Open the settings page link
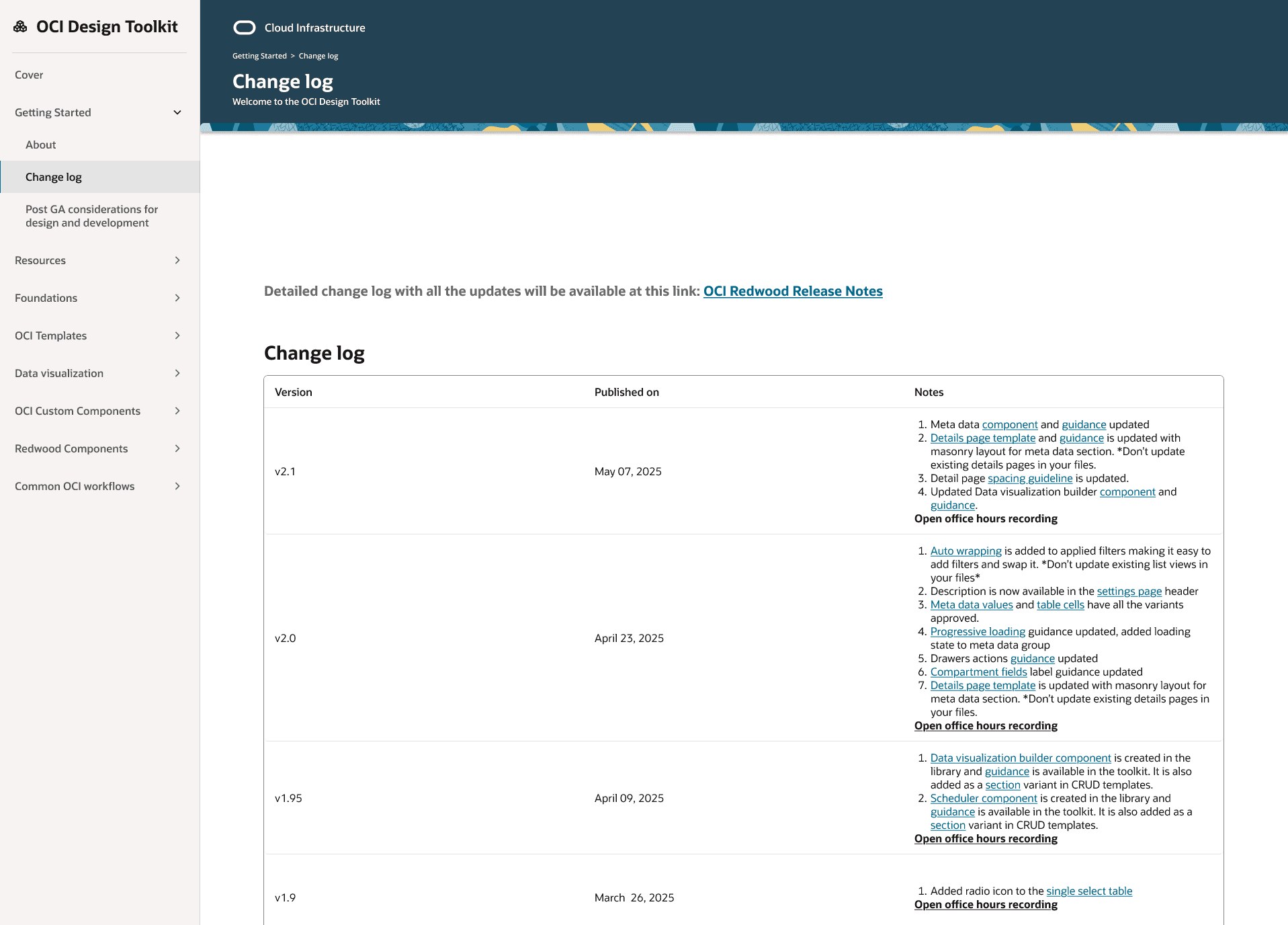Image resolution: width=1288 pixels, height=925 pixels. pyautogui.click(x=1129, y=591)
